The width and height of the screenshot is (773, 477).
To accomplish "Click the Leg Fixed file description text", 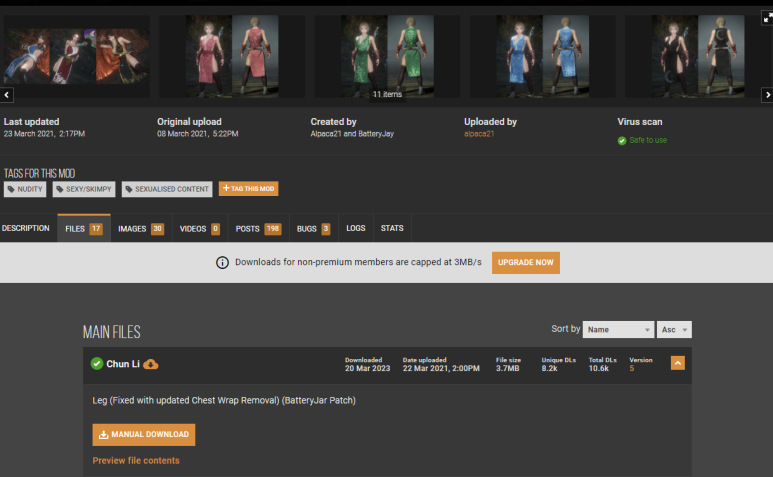I will (224, 401).
